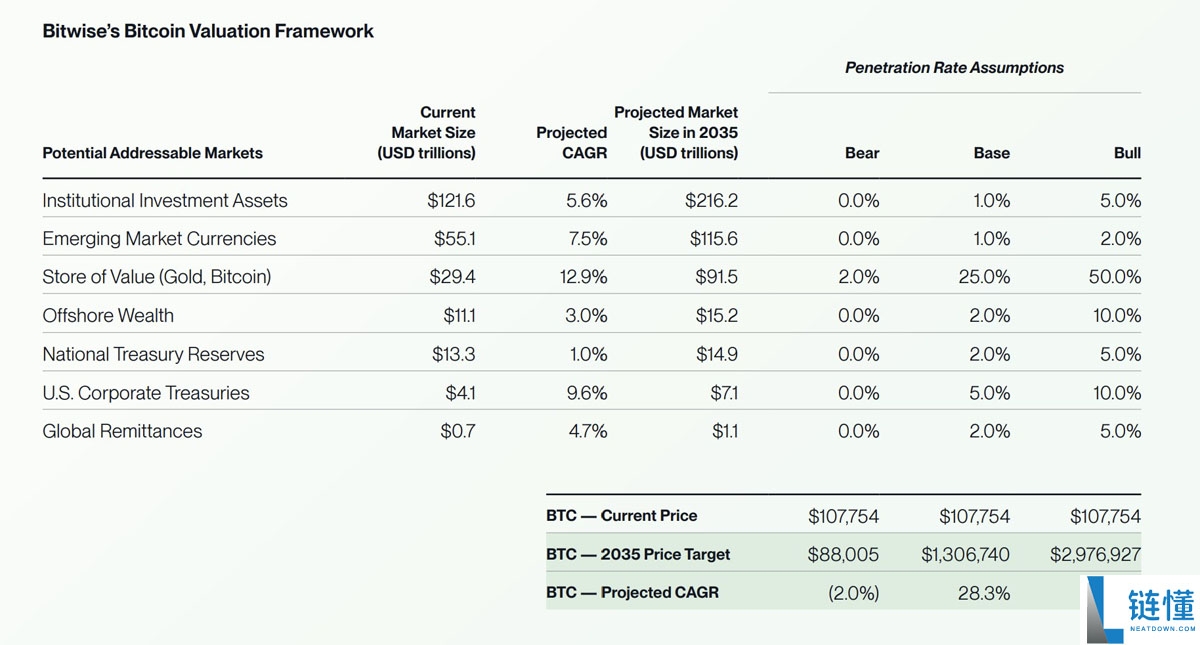Click the Bitwise's Bitcoin Valuation Framework title
This screenshot has height=645, width=1200.
point(208,31)
